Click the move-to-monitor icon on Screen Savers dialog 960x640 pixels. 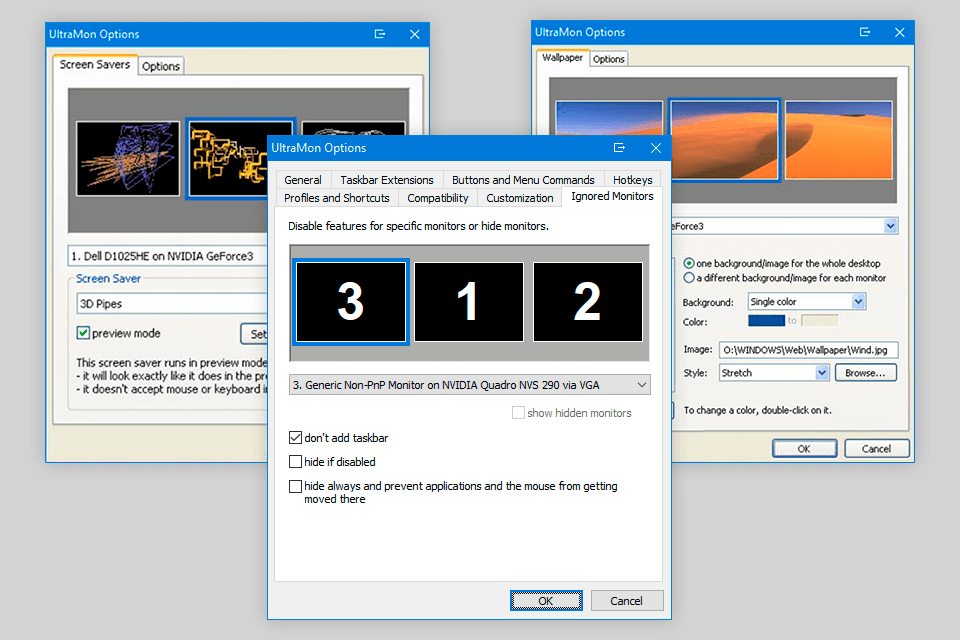tap(379, 33)
